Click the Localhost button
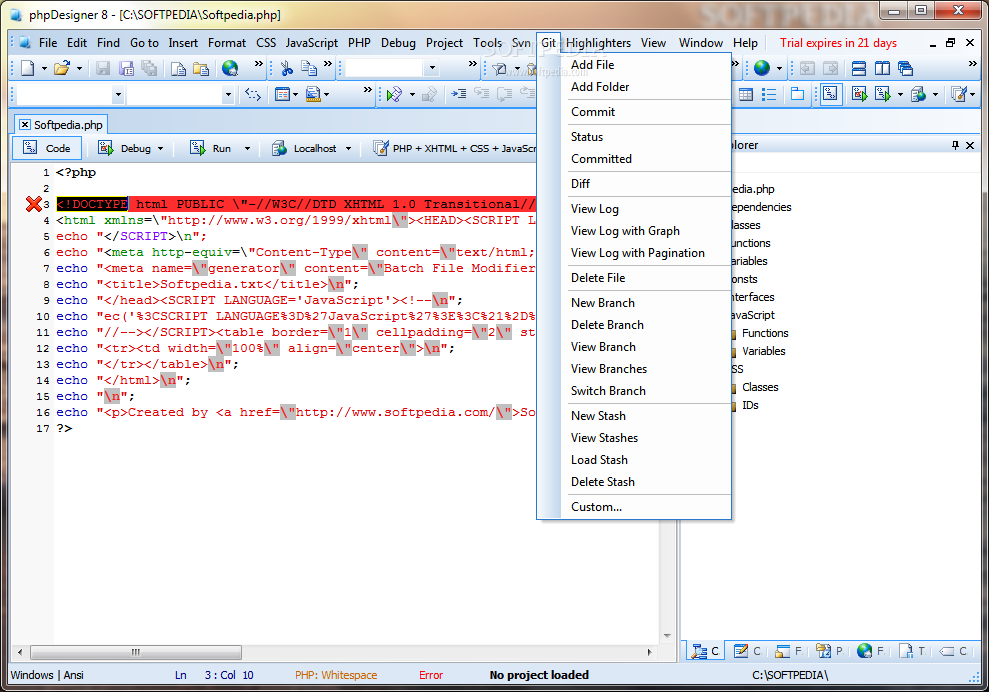989x692 pixels. click(306, 148)
